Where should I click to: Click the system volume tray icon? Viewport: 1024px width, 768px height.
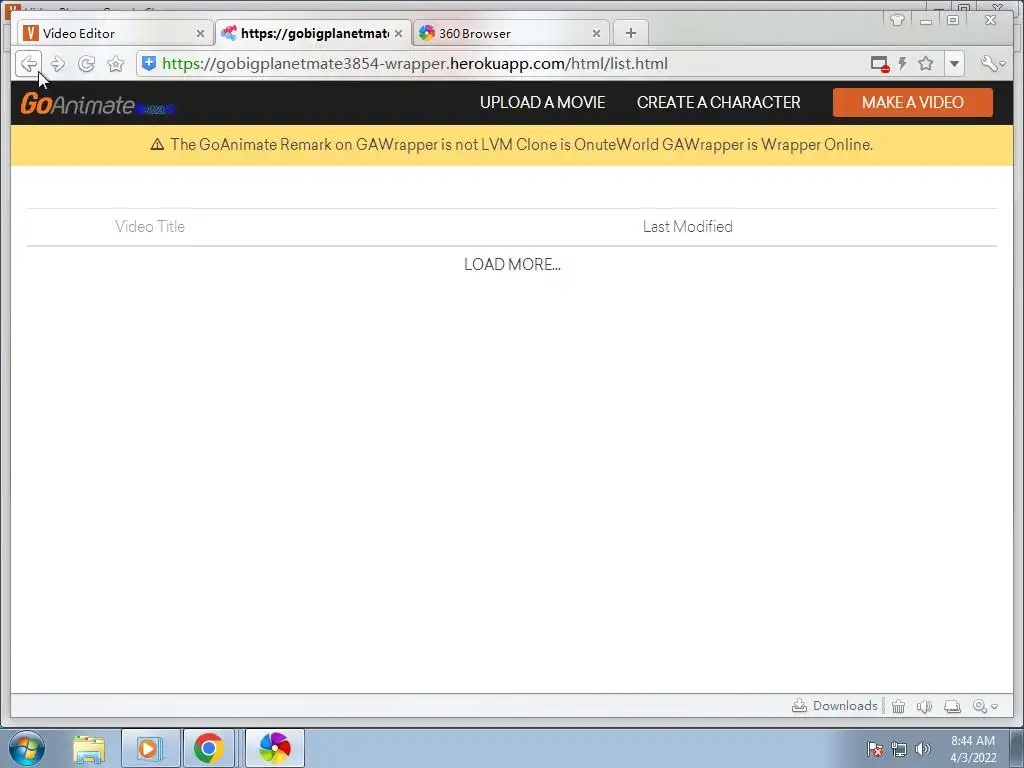pos(923,750)
